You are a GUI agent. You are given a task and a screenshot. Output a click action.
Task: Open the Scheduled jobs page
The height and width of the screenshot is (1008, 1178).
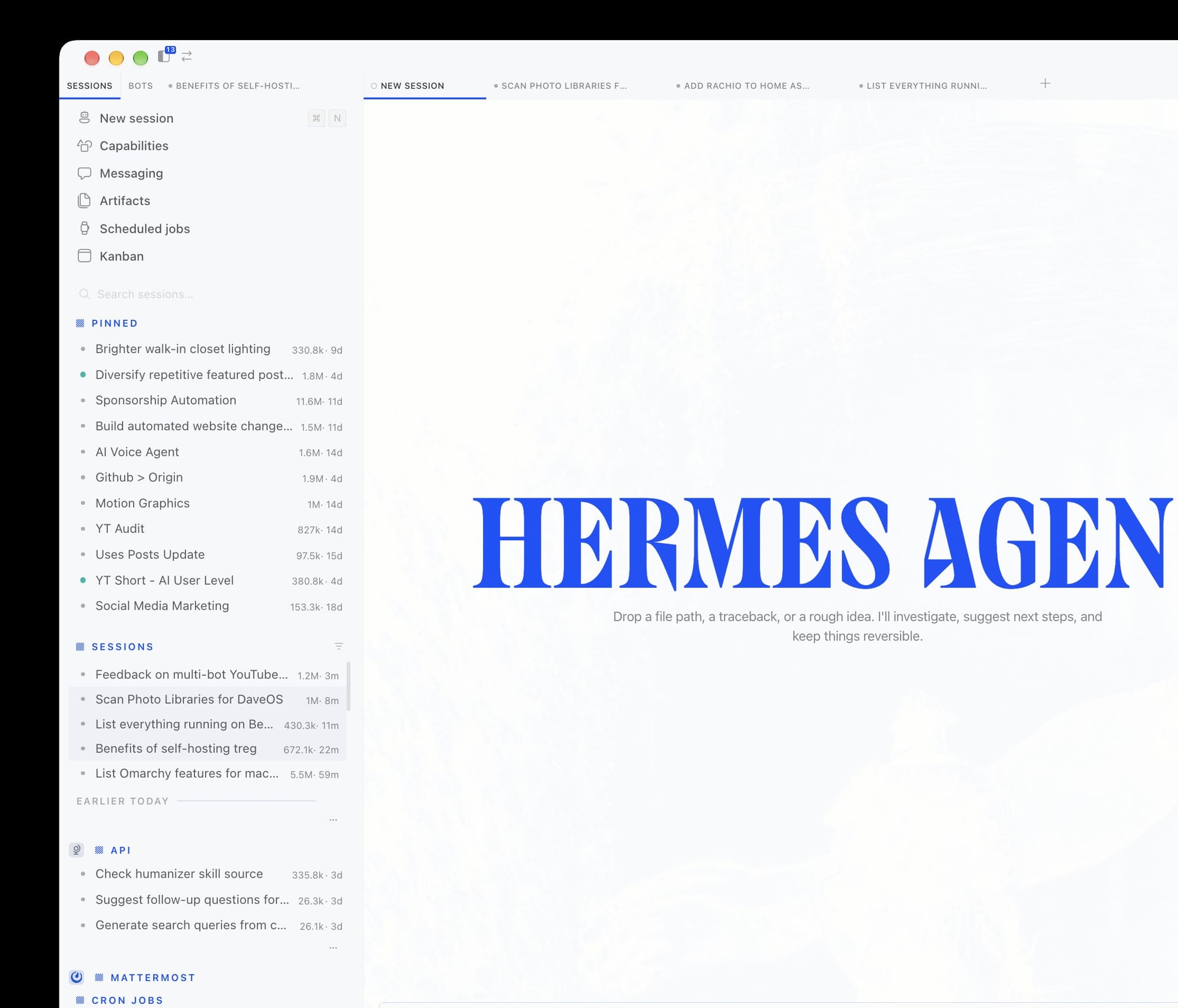coord(211,229)
